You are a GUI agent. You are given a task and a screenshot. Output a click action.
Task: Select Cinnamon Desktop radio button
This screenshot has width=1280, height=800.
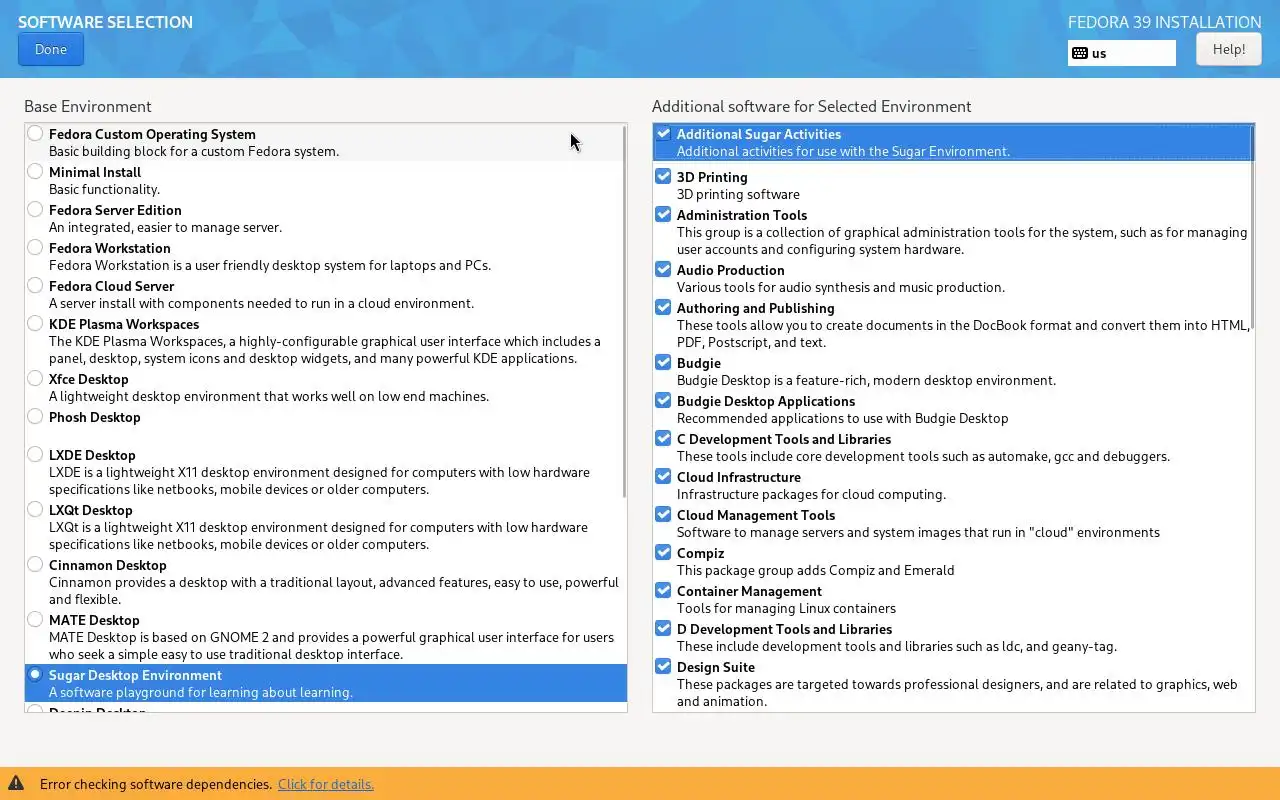[x=35, y=564]
